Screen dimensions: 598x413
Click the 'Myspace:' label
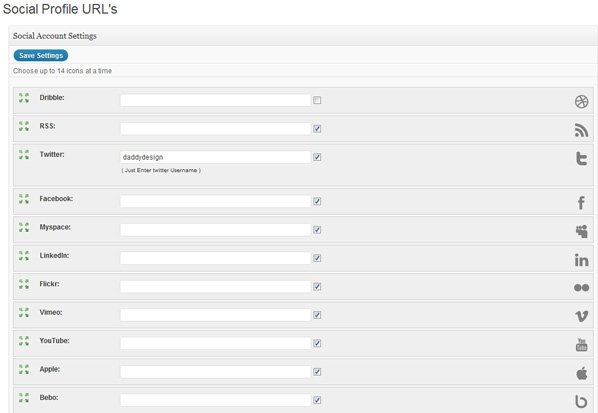click(x=55, y=227)
